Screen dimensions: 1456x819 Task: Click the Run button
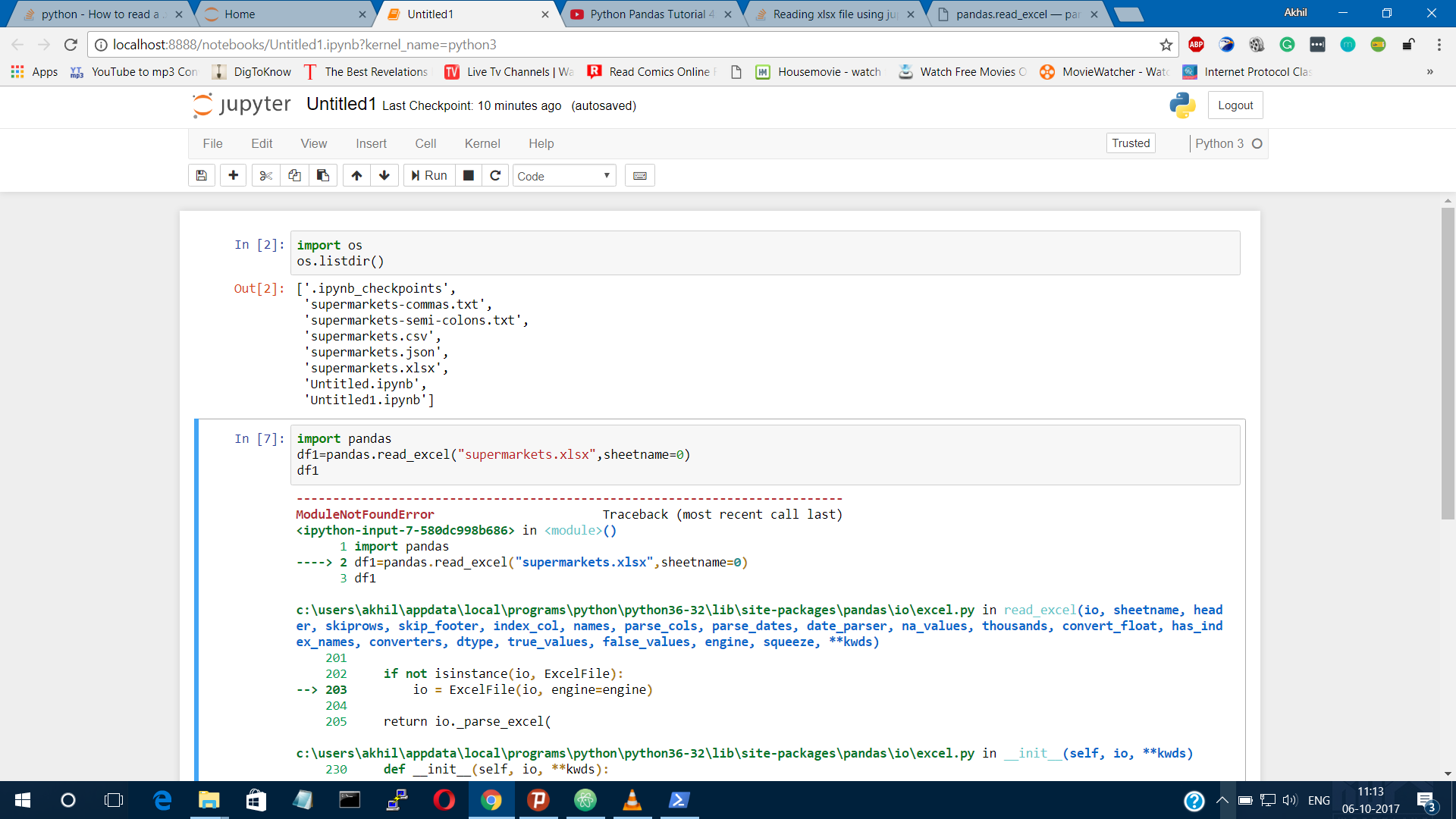[429, 176]
